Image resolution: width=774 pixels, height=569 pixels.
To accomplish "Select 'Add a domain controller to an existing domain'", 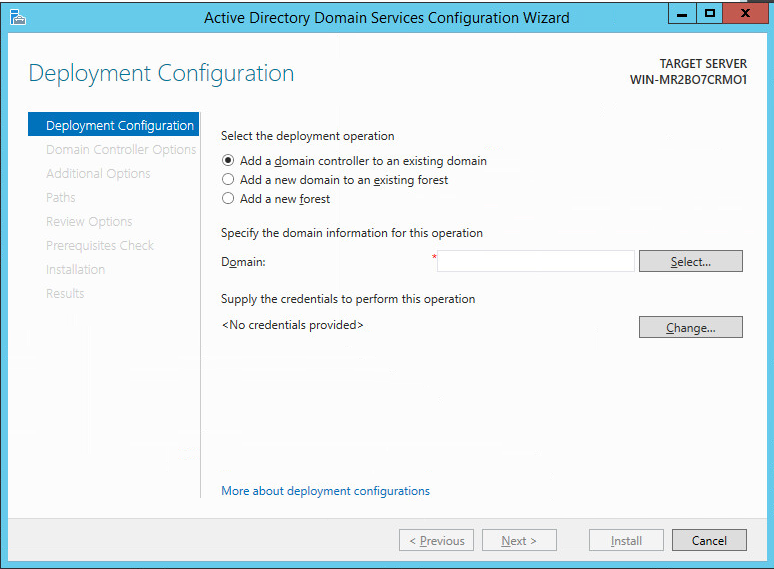I will 229,161.
